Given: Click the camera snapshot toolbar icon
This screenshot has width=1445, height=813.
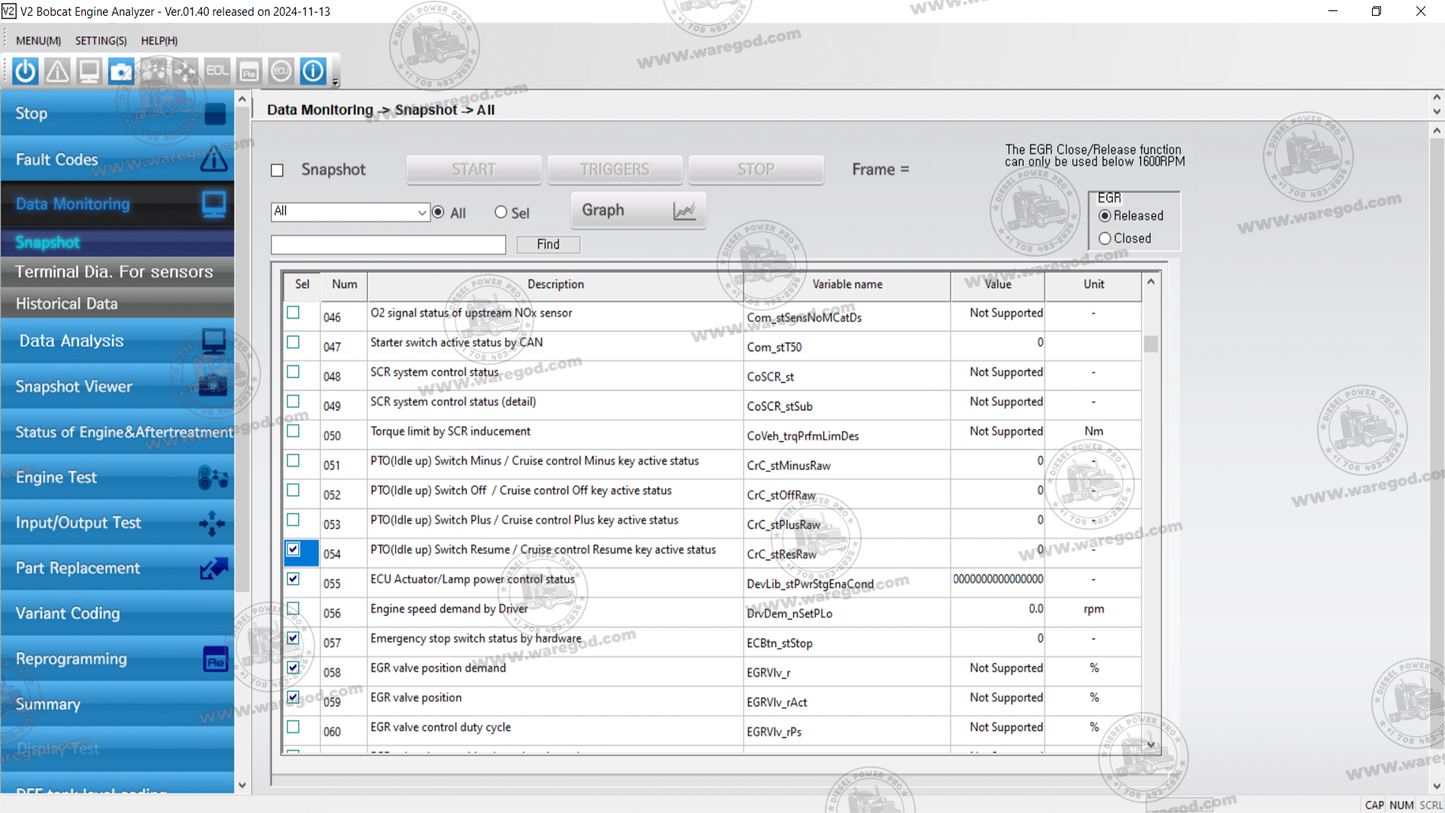Looking at the screenshot, I should [120, 71].
